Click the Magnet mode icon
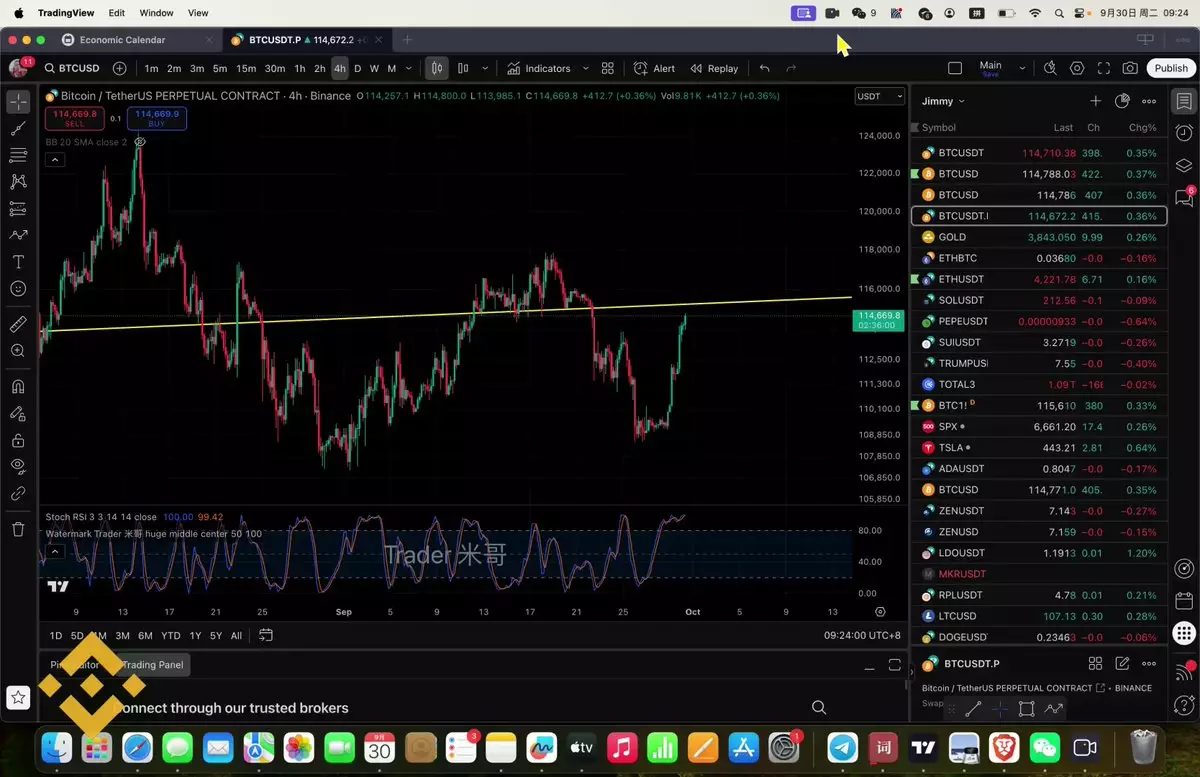Viewport: 1200px width, 777px height. tap(18, 387)
